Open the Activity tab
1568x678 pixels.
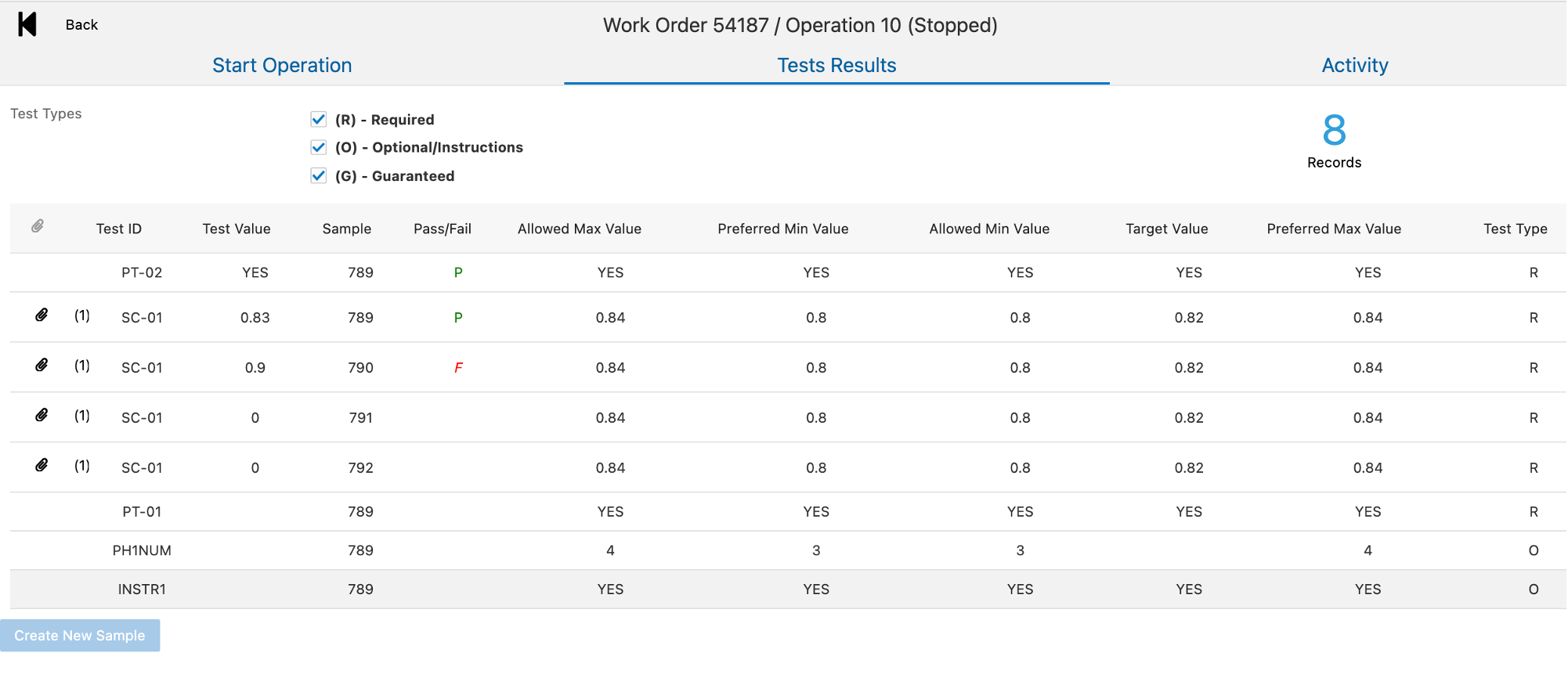tap(1354, 66)
